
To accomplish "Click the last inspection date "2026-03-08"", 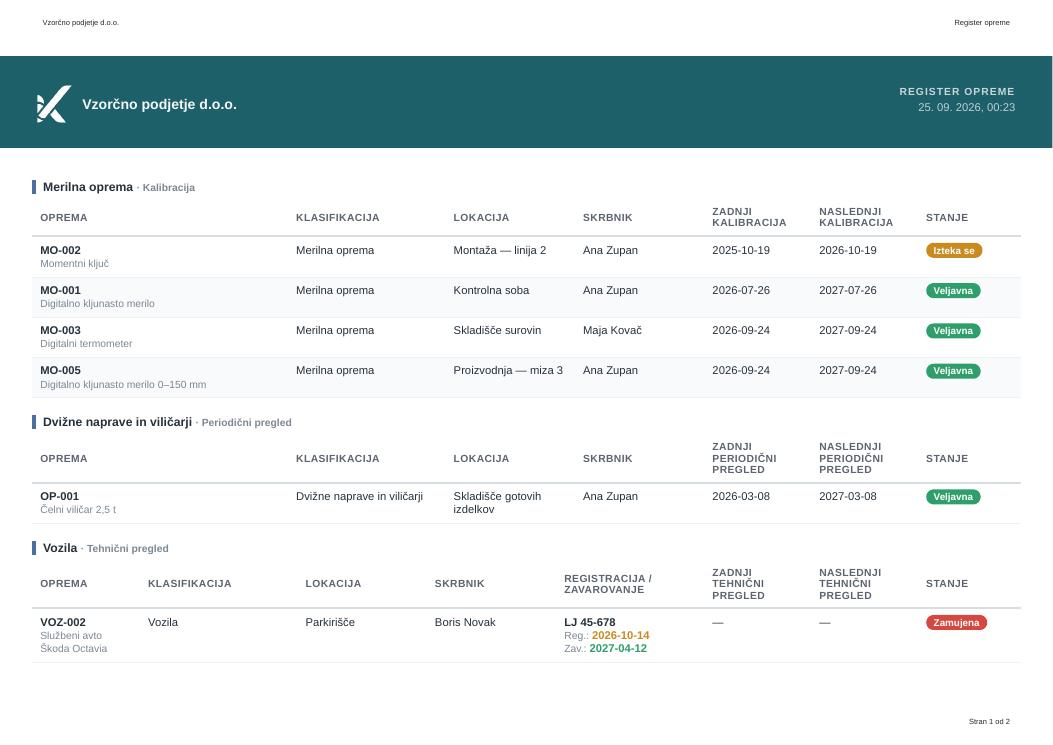I will click(x=741, y=496).
